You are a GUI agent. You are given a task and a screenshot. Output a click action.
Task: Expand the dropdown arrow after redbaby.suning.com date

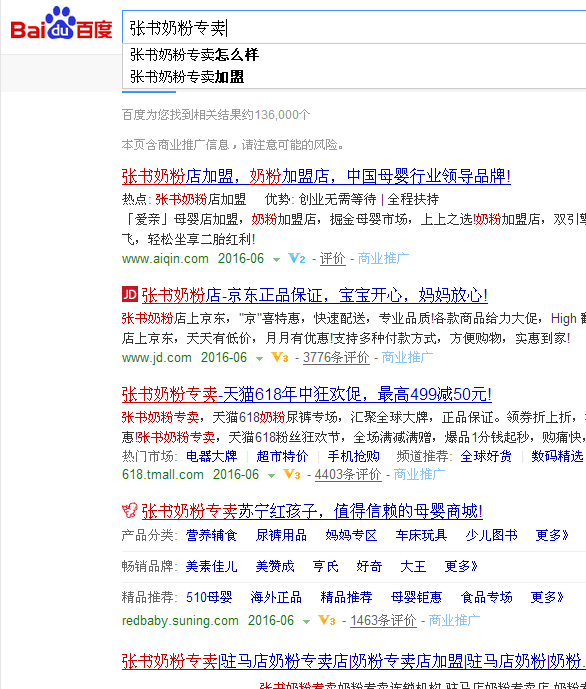pyautogui.click(x=307, y=621)
